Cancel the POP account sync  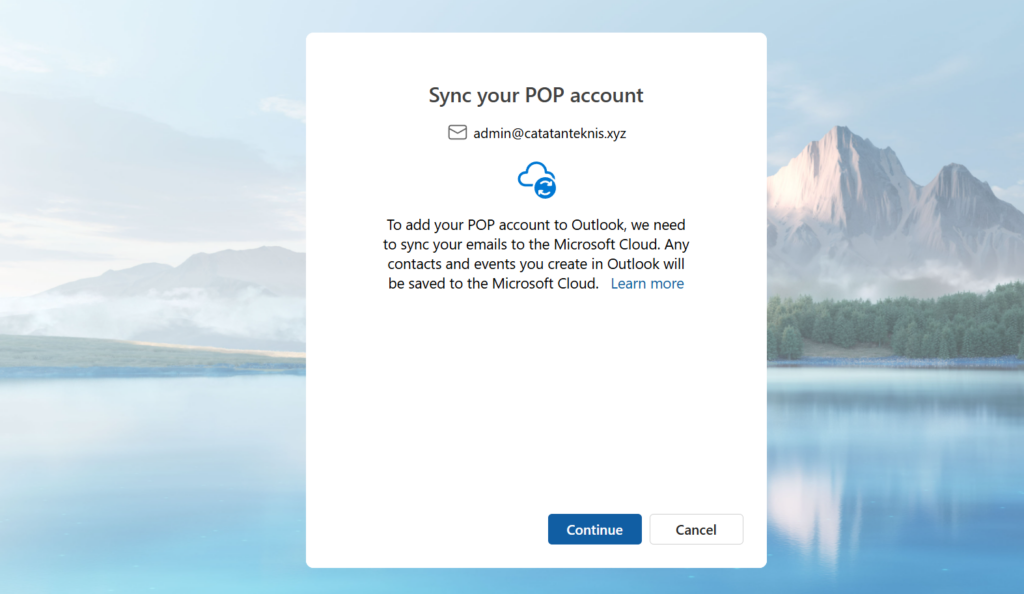click(696, 529)
